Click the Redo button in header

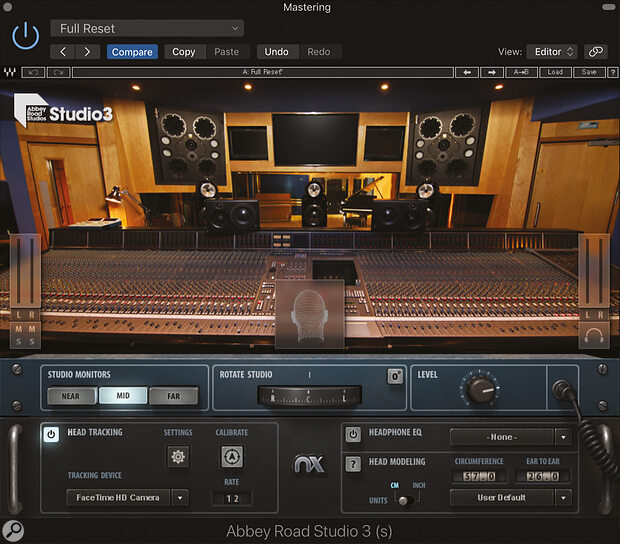[x=319, y=52]
